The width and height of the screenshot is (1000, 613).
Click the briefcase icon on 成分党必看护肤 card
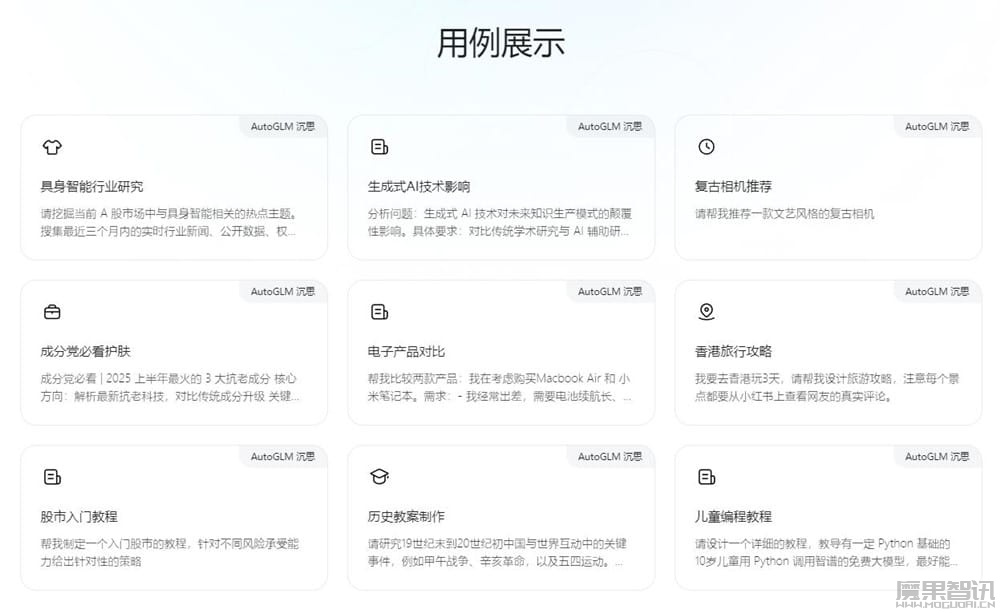pyautogui.click(x=52, y=312)
